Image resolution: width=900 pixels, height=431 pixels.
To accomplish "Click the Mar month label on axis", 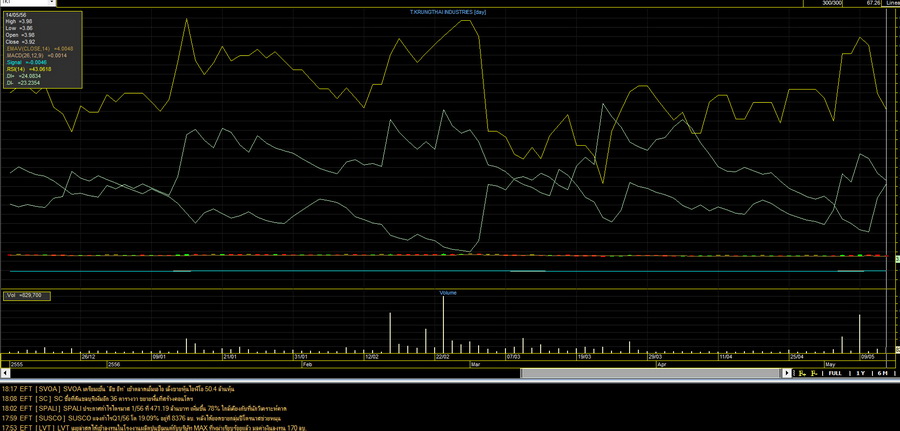I will (475, 364).
